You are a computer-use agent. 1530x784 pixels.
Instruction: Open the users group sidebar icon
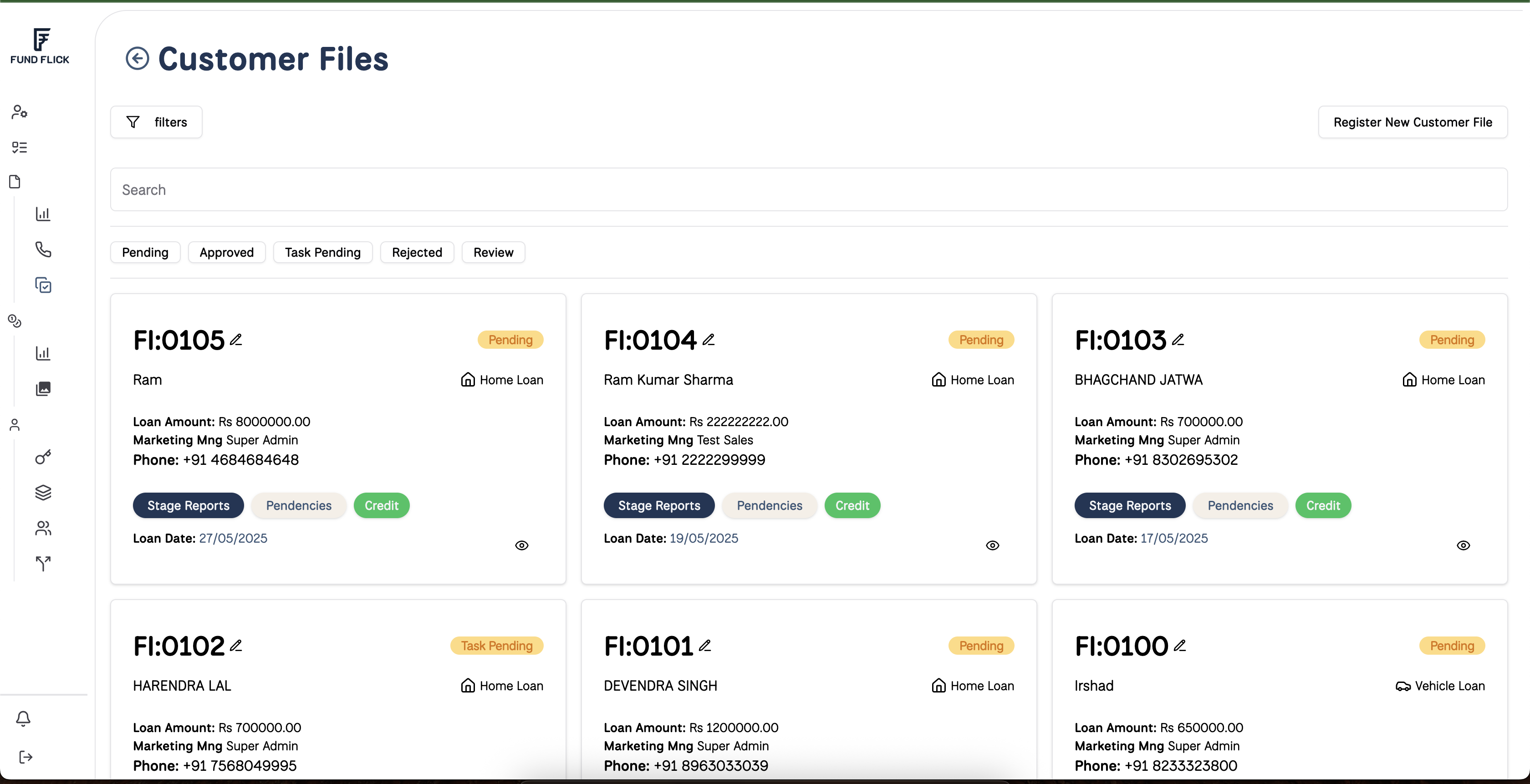(x=43, y=528)
